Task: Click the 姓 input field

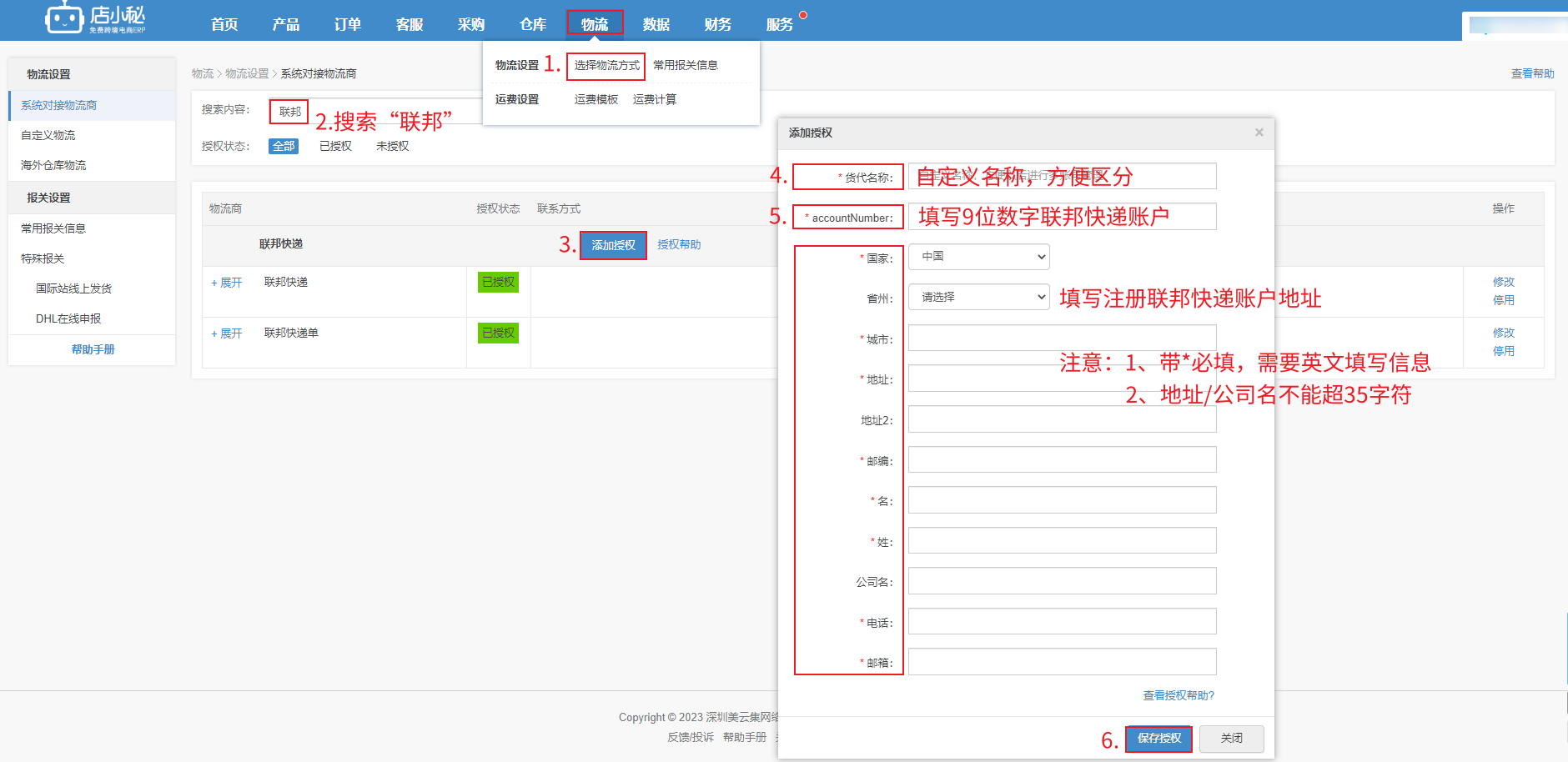Action: pos(1062,540)
